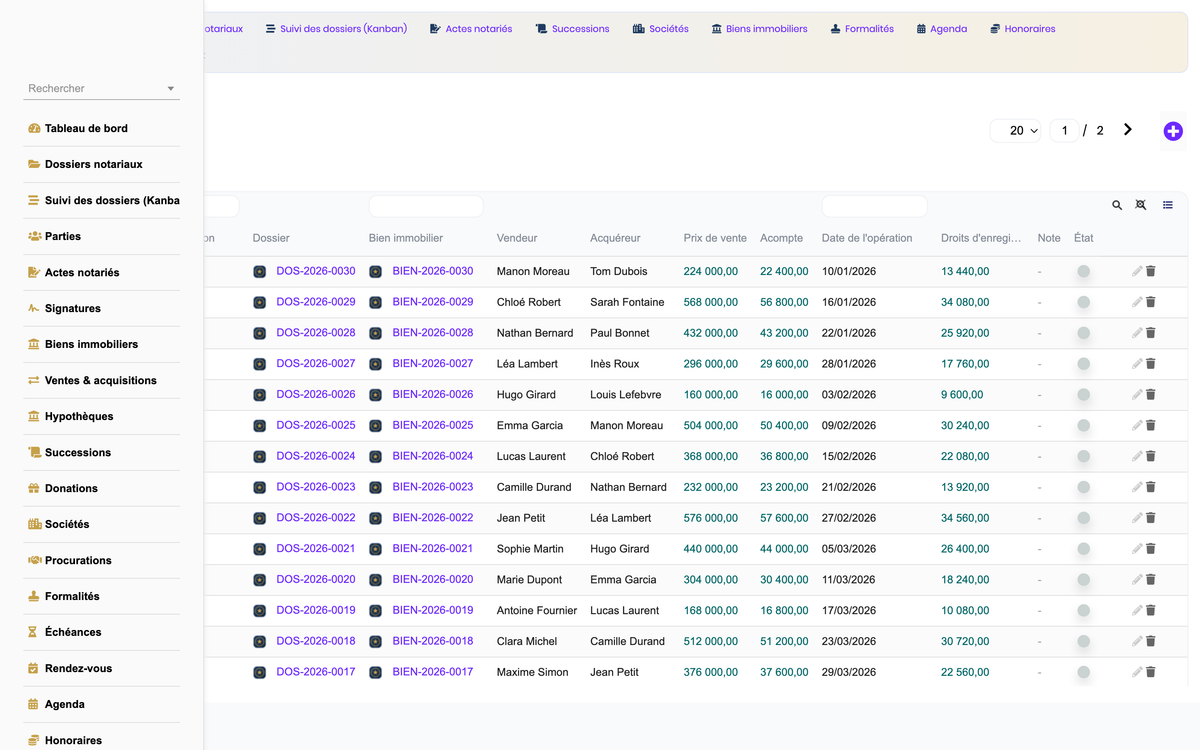The image size is (1200, 750).
Task: Open dossier link DOS-2026-0017
Action: coord(316,672)
